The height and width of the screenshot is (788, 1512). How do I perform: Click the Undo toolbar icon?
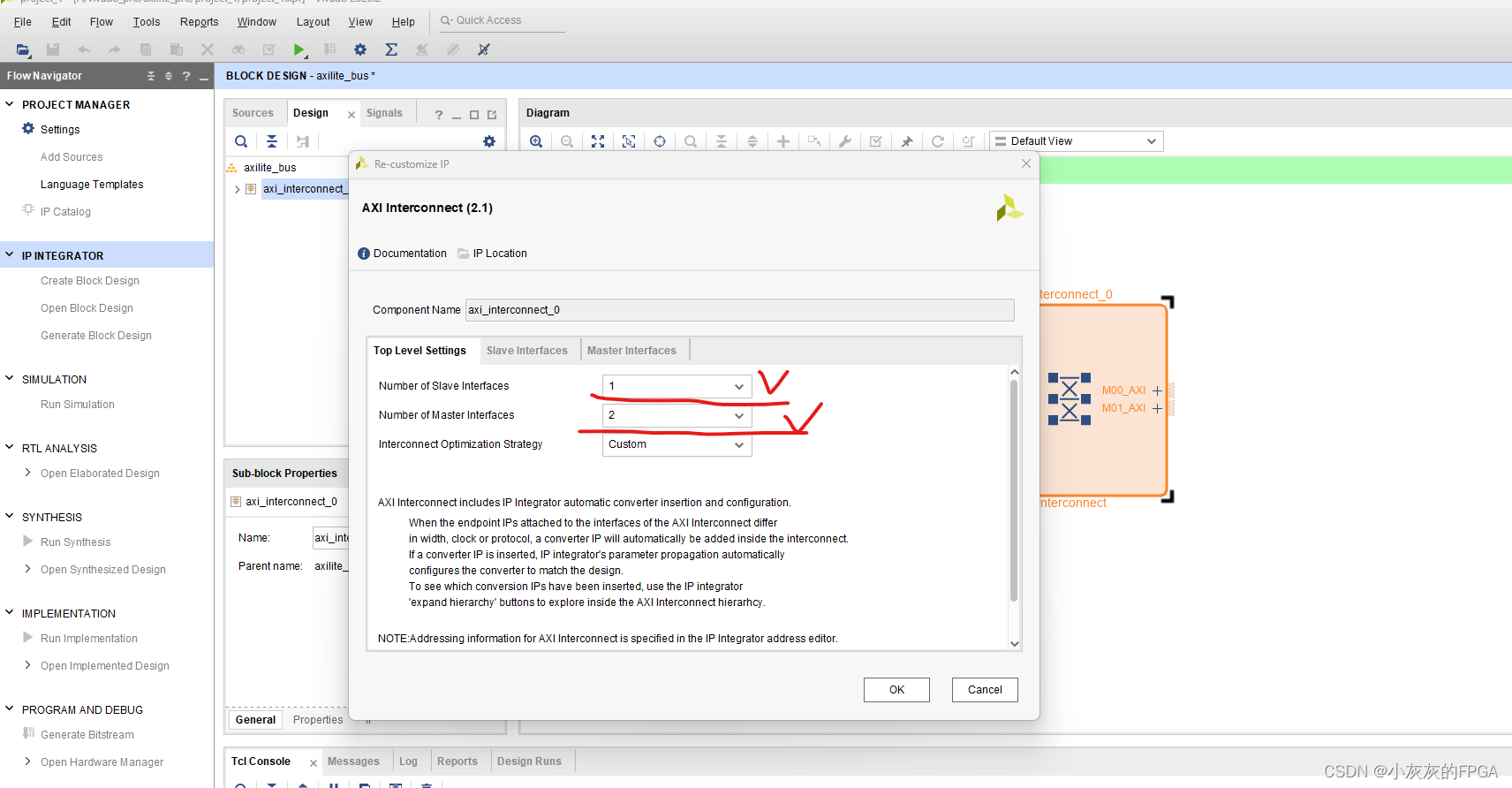(84, 49)
